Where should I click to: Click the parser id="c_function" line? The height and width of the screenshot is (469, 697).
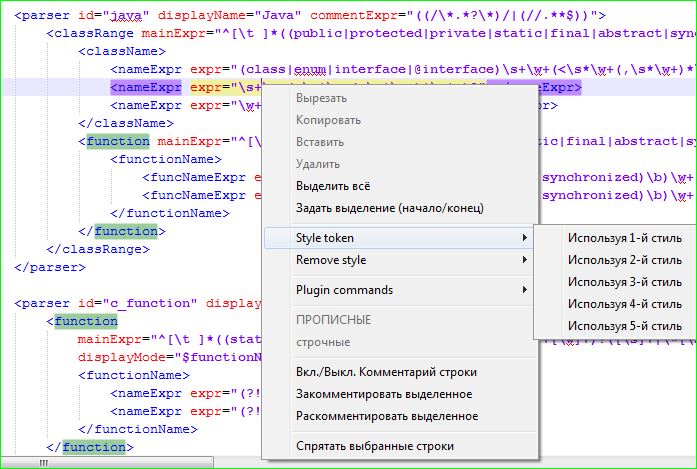[x=138, y=304]
